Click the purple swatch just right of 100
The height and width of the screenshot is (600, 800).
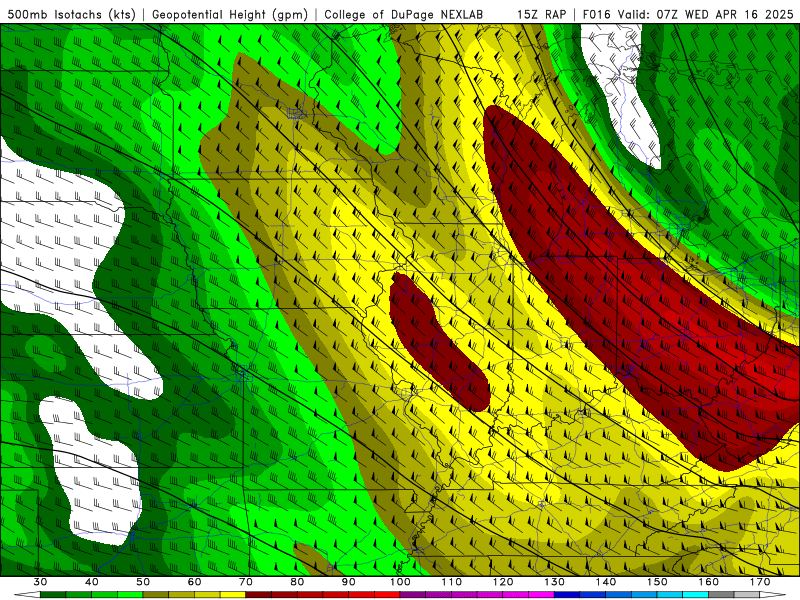(x=413, y=595)
